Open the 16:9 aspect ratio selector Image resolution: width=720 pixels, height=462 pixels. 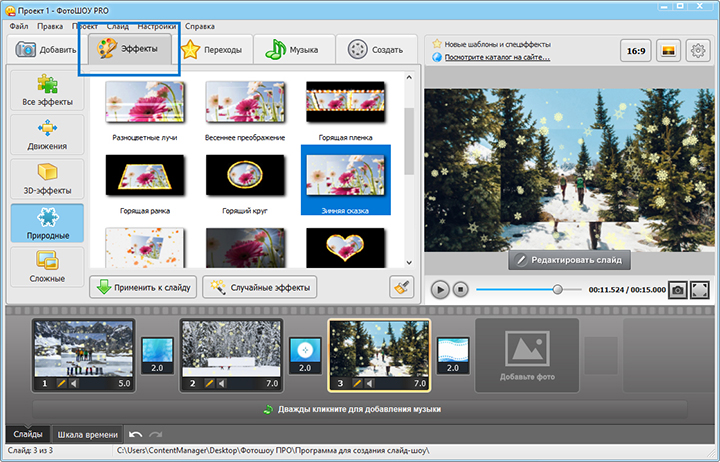(635, 49)
